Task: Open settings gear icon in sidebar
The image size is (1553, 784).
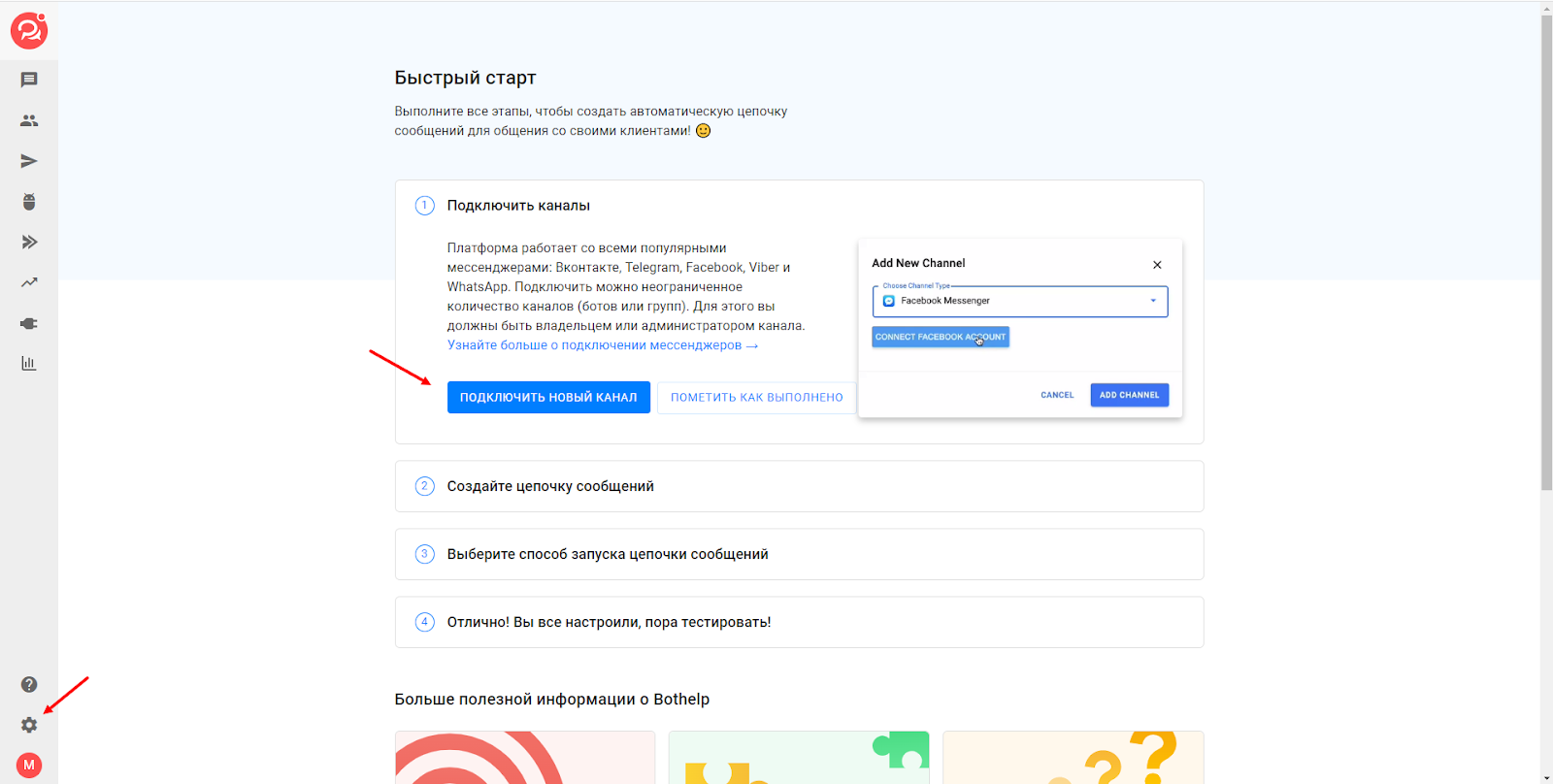Action: coord(29,725)
